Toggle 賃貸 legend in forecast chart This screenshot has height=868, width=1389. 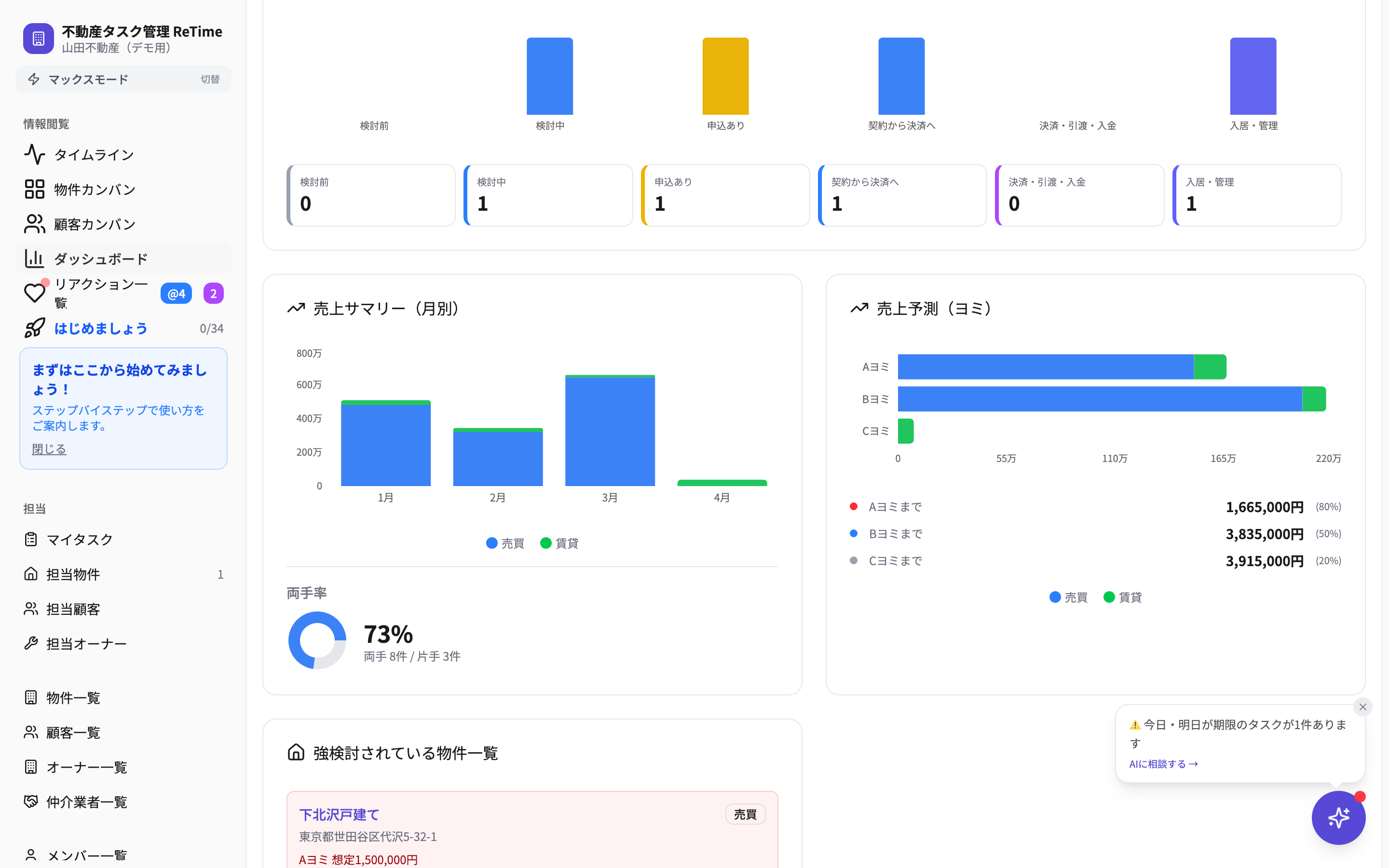(x=1123, y=597)
